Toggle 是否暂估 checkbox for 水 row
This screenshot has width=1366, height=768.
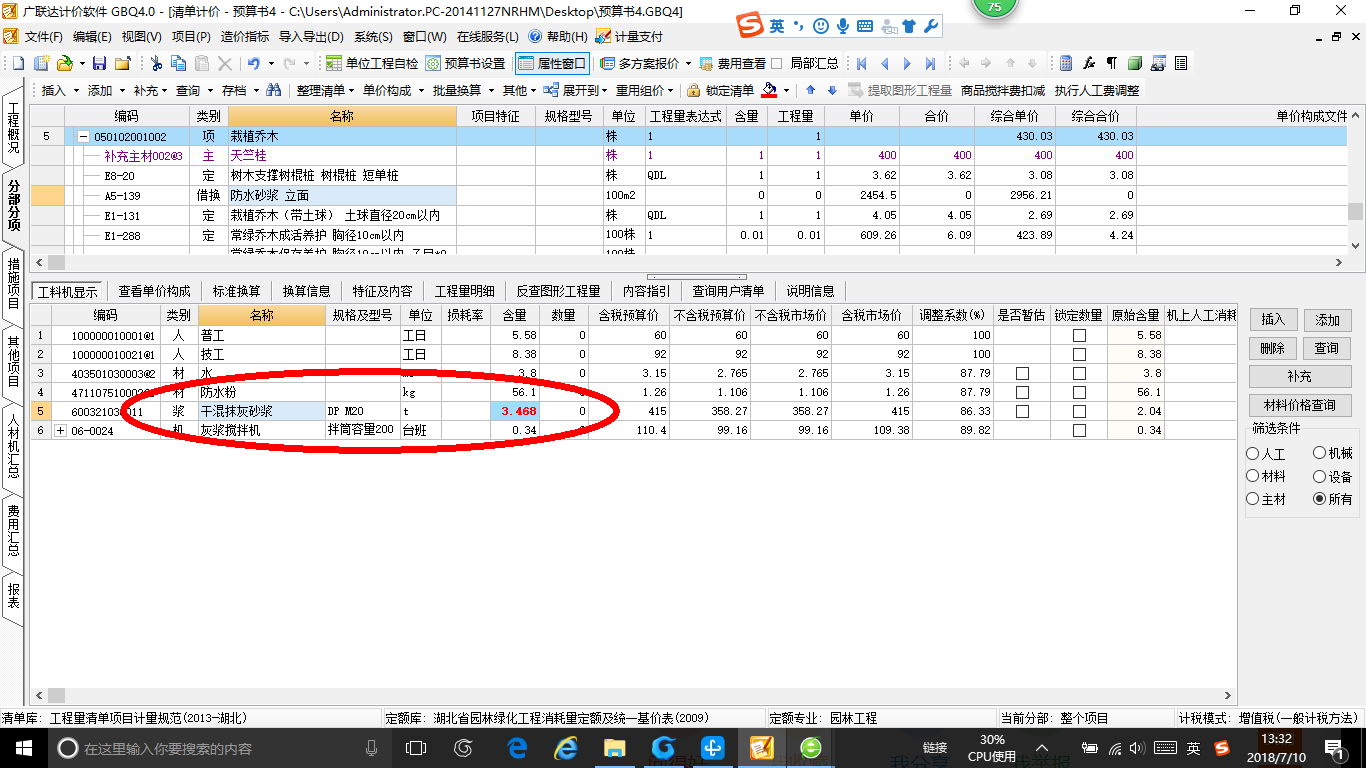click(1022, 373)
